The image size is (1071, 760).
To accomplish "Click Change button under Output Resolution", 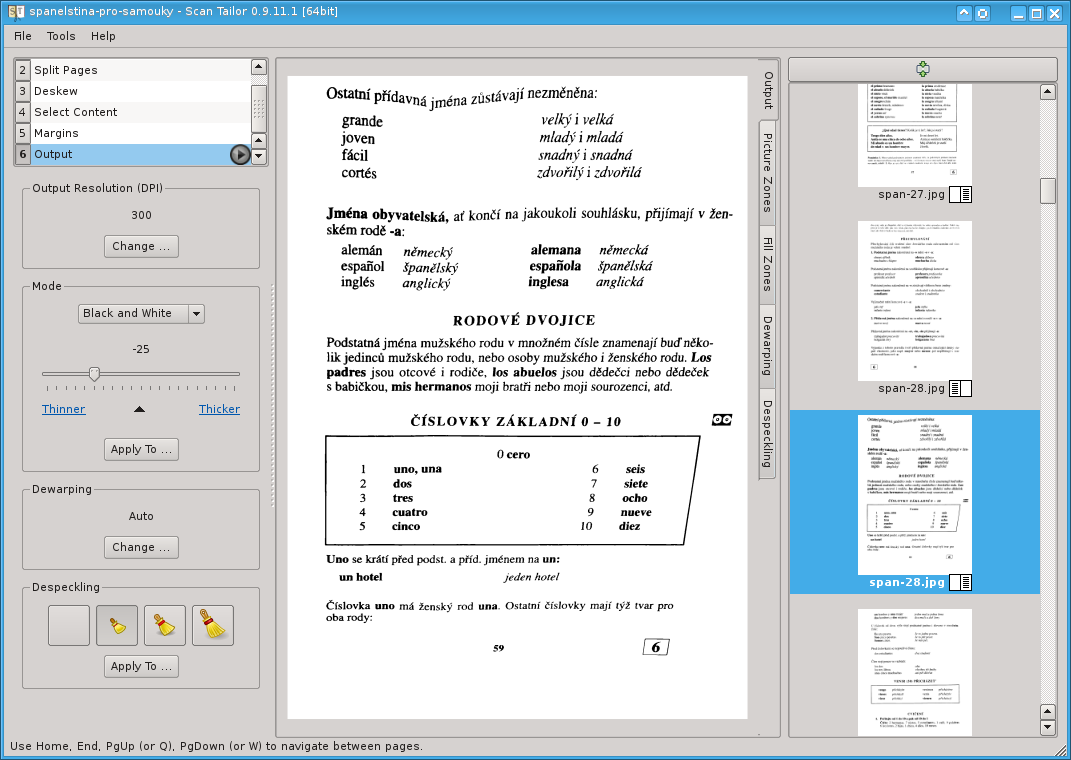I will [141, 247].
